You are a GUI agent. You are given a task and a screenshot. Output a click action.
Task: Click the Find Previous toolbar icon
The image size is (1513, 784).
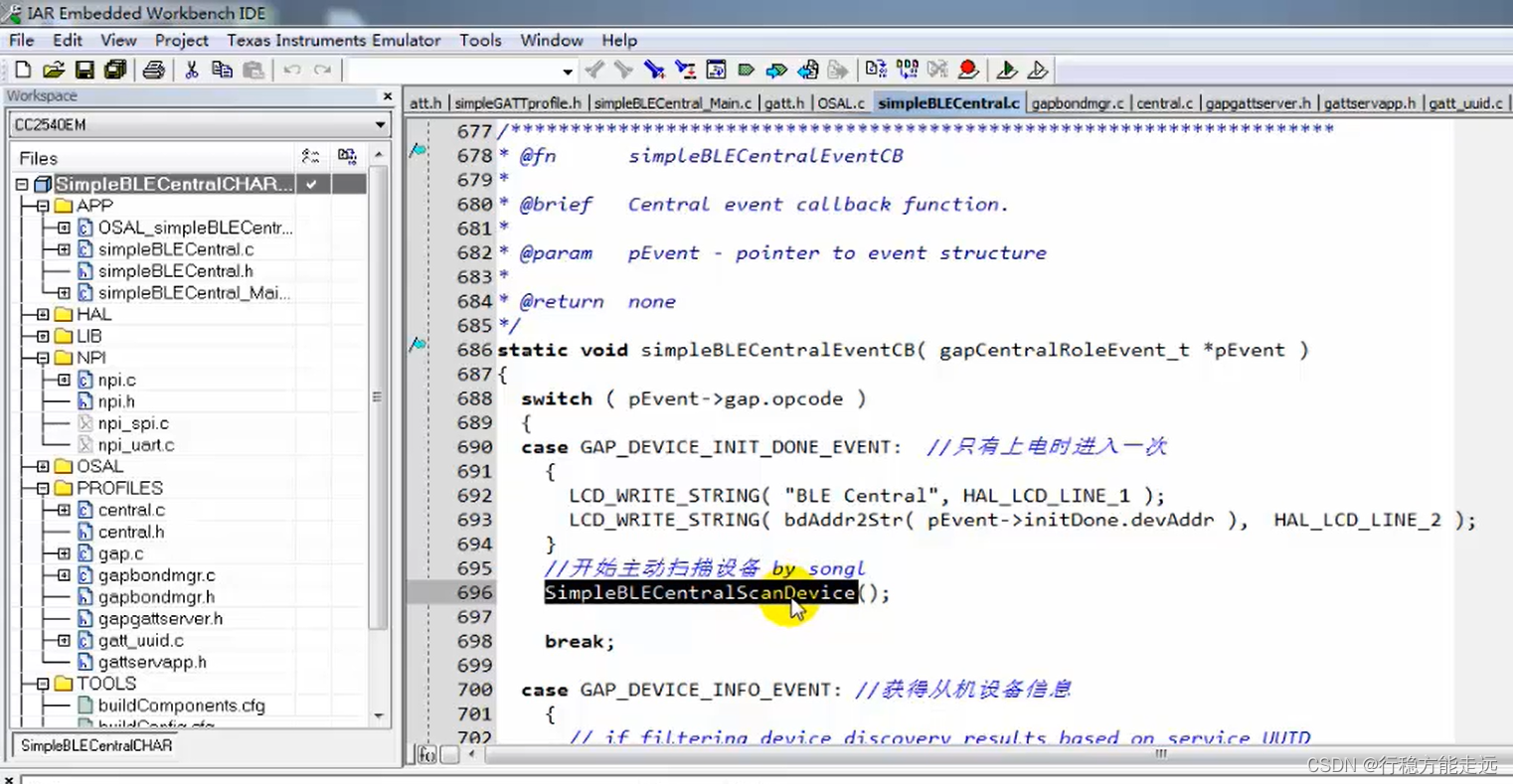point(593,70)
